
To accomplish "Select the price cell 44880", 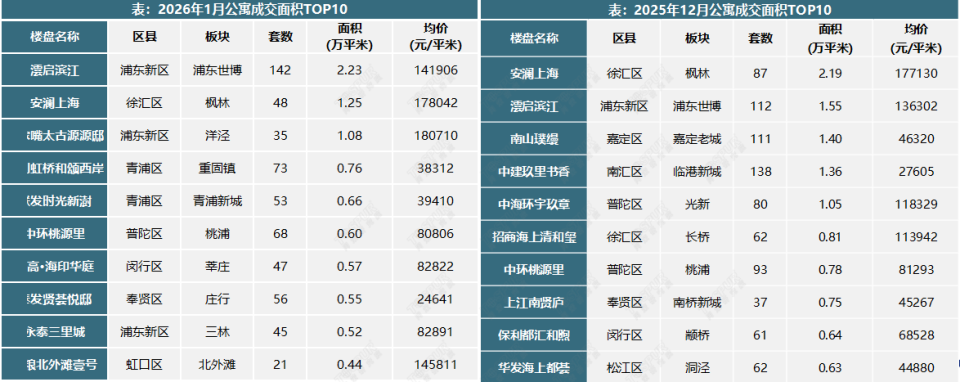I will click(x=915, y=368).
